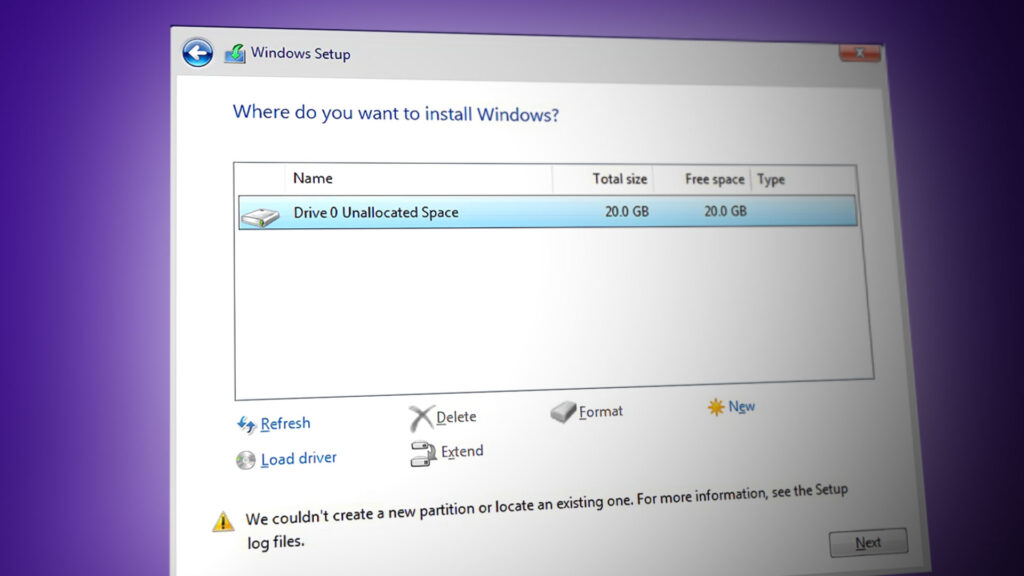Click the Extend drives icon
Viewport: 1024px width, 576px height.
[423, 454]
